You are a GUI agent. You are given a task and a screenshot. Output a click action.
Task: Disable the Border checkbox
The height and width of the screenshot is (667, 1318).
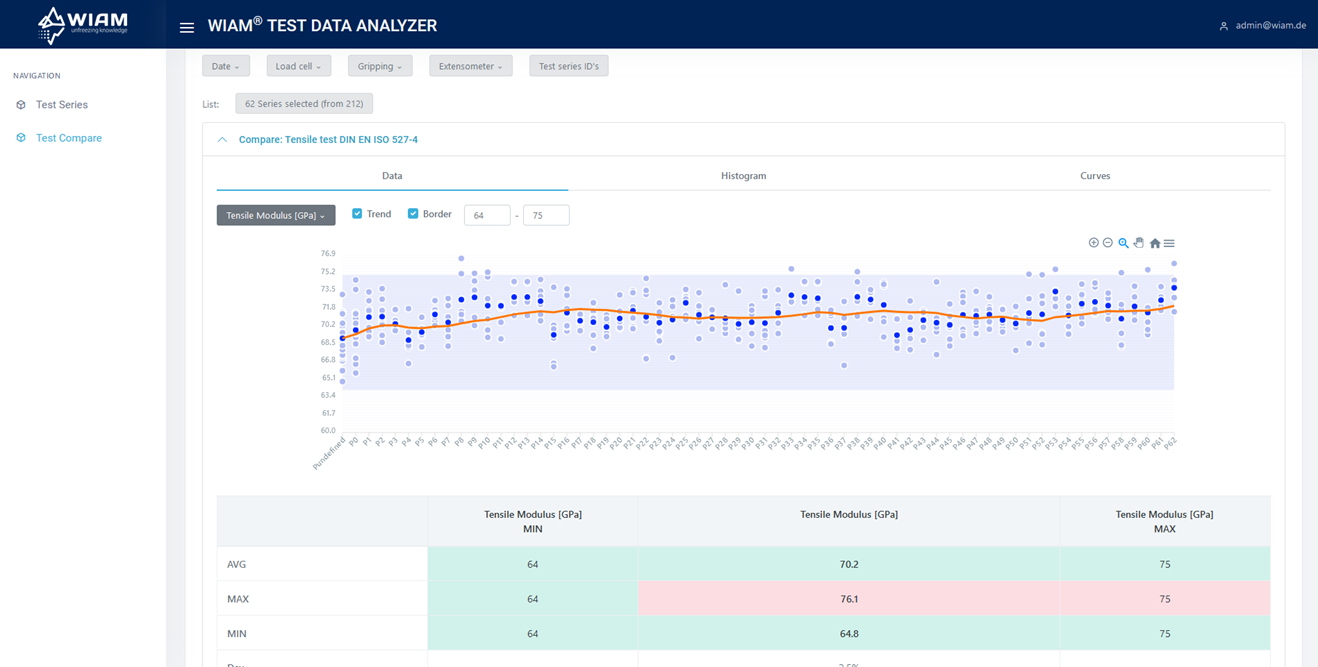tap(413, 214)
